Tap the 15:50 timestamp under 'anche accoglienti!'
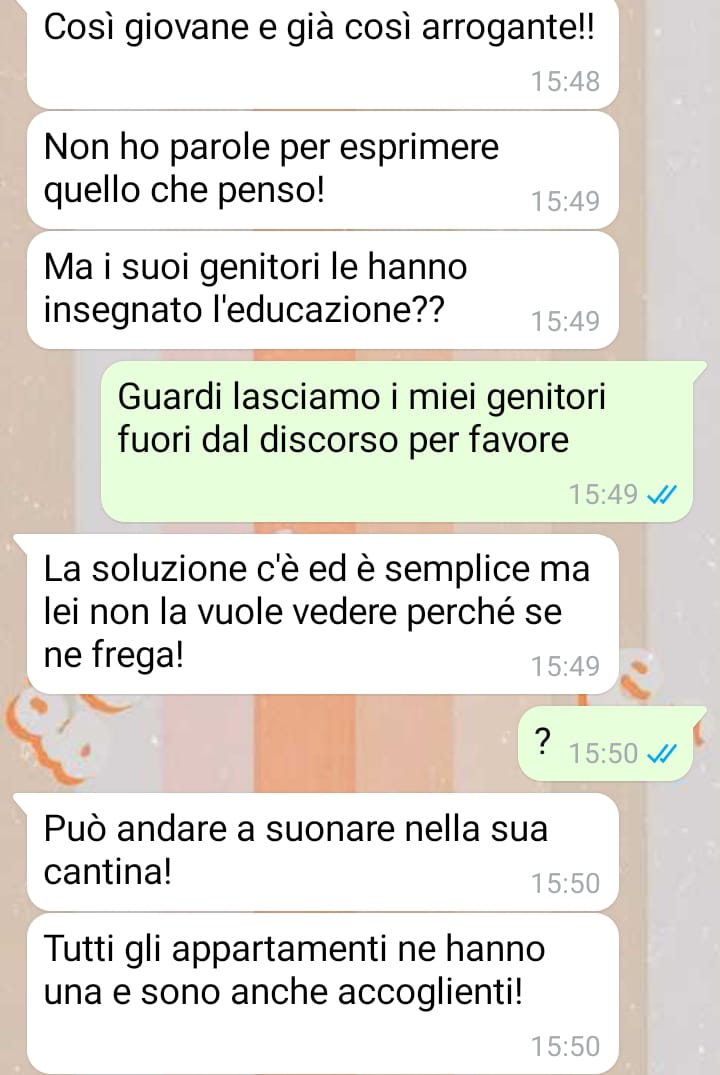Viewport: 720px width, 1075px height. [566, 1047]
